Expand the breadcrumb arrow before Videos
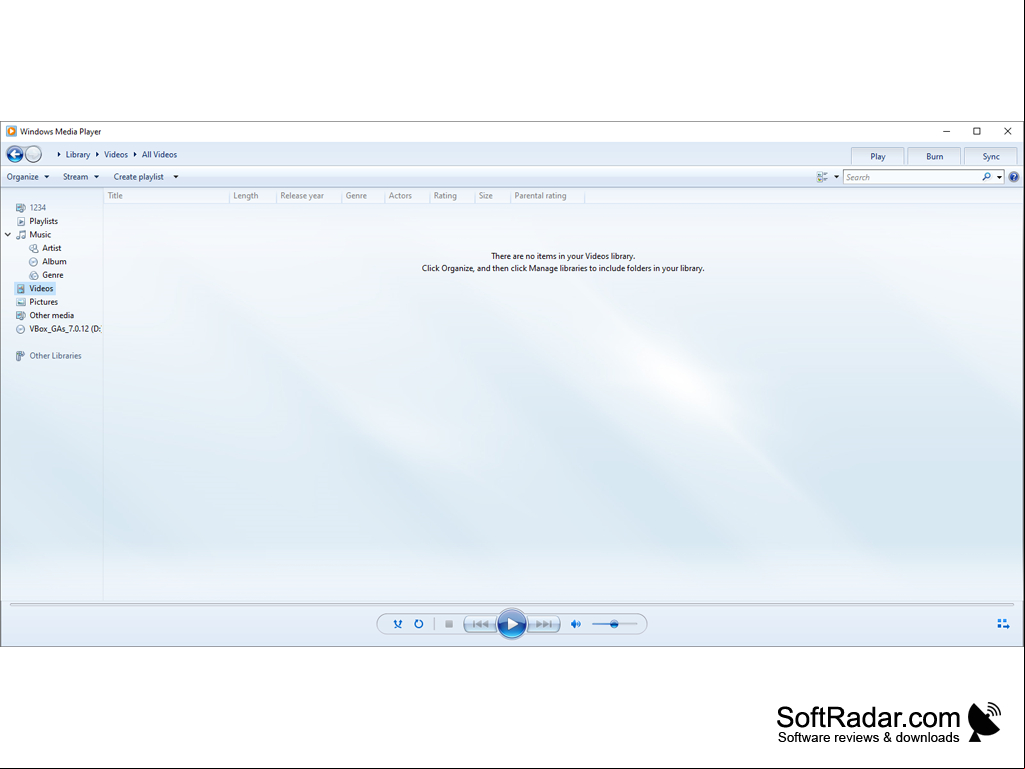This screenshot has height=769, width=1025. coord(97,154)
